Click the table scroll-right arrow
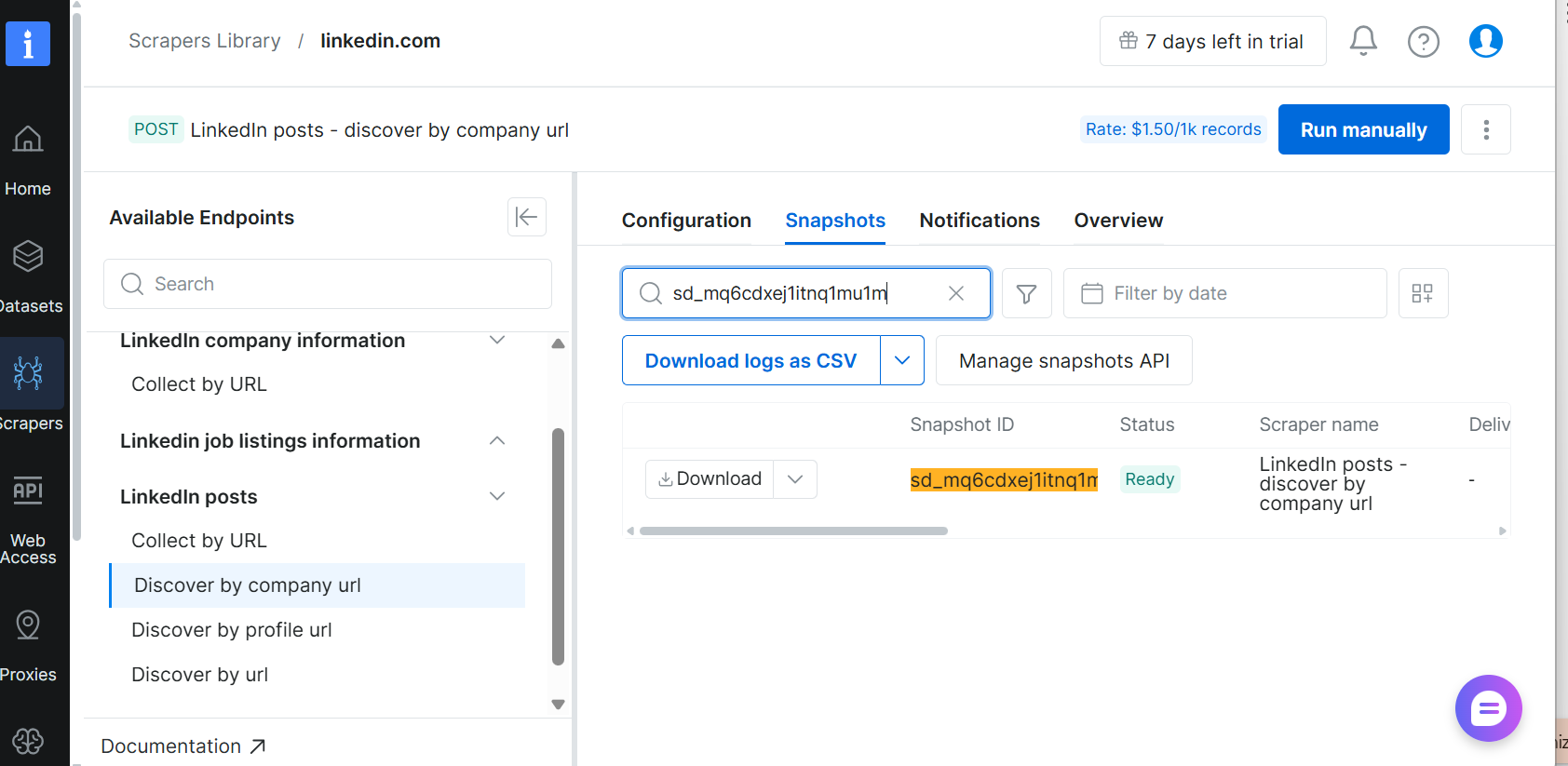The height and width of the screenshot is (766, 1568). (1502, 531)
